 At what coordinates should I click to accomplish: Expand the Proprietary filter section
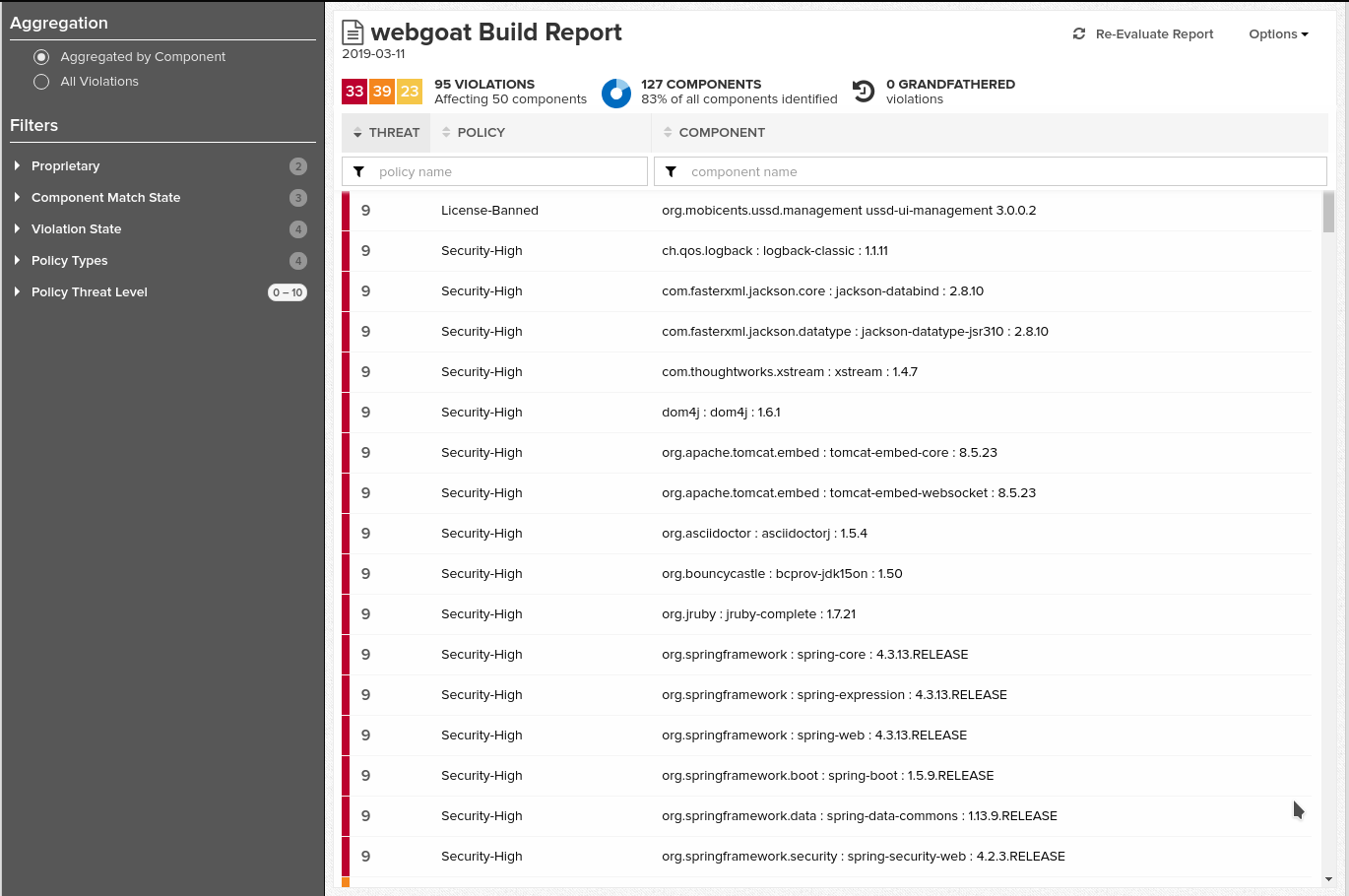[18, 166]
